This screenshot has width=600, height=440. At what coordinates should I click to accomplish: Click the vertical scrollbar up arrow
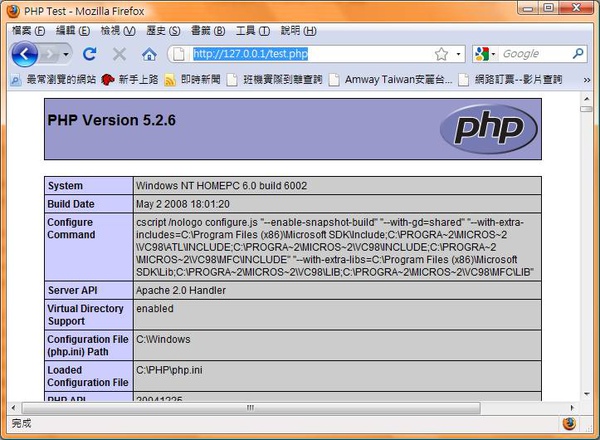[587, 99]
